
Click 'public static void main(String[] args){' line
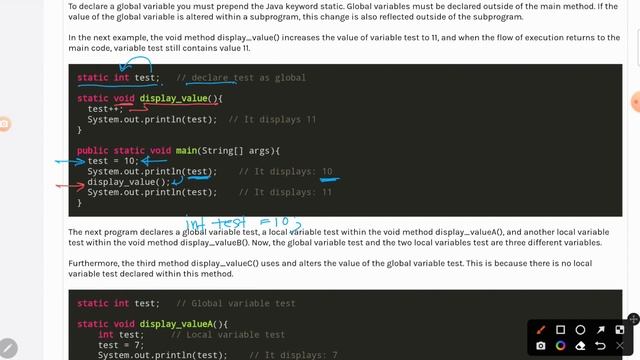pos(178,151)
